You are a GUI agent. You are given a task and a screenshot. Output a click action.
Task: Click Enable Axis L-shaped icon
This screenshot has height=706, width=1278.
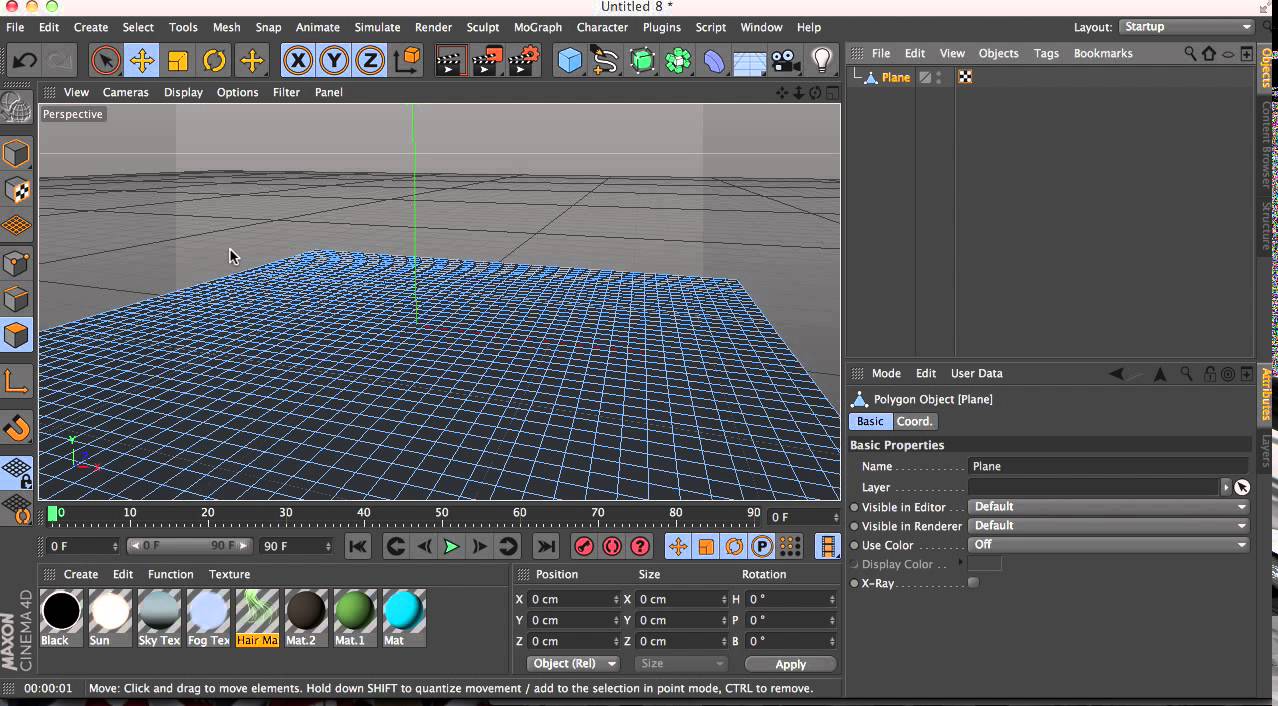click(x=16, y=382)
